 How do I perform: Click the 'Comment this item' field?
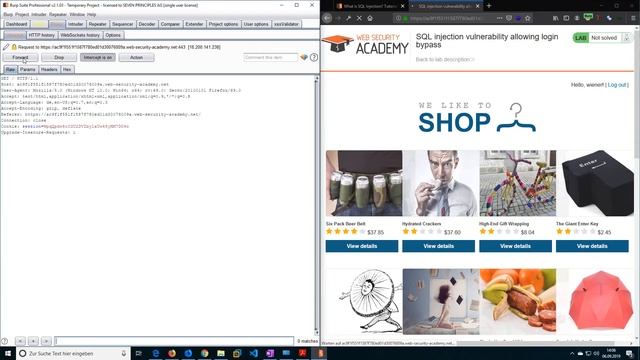[x=270, y=58]
